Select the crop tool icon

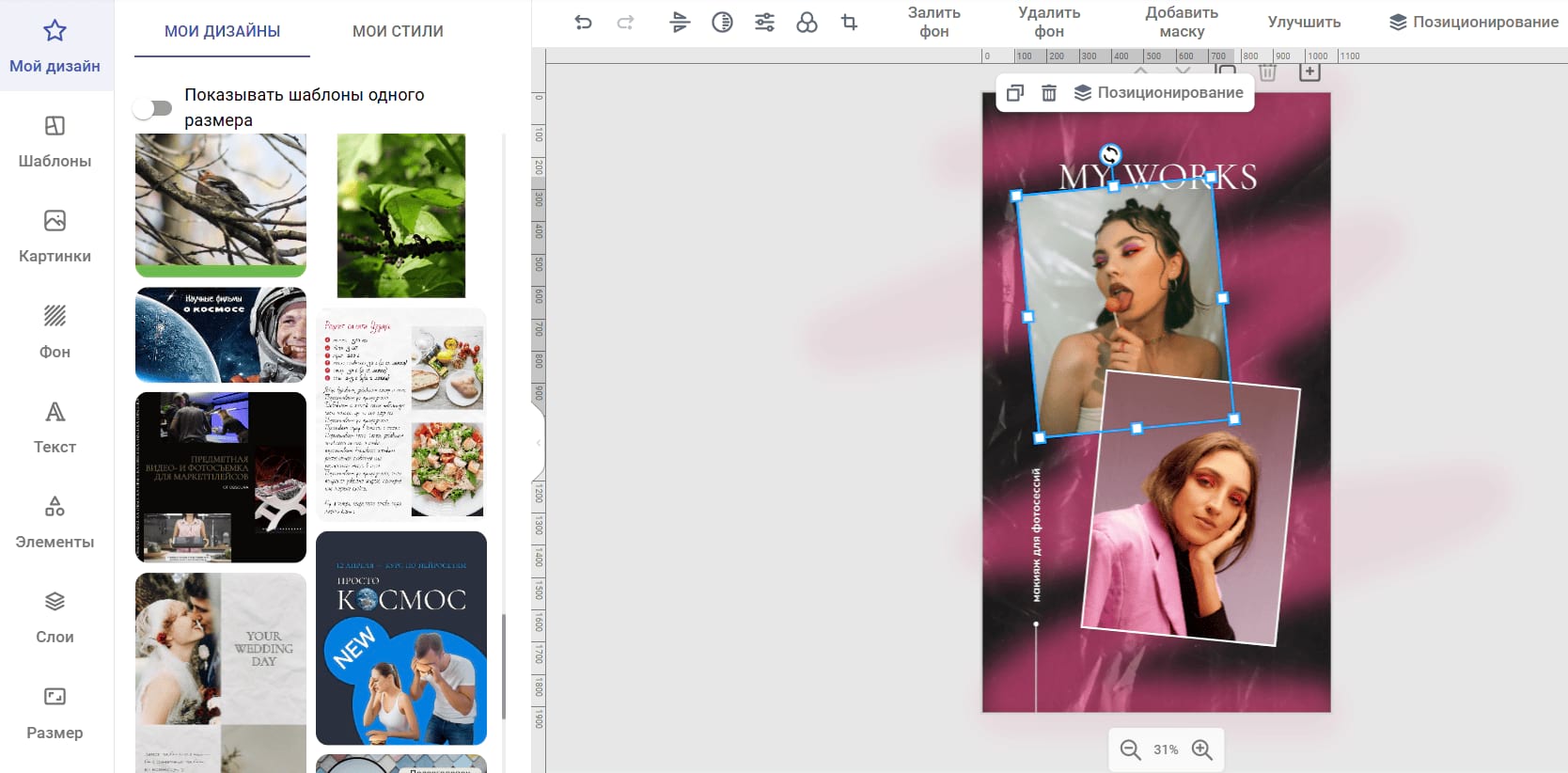[849, 23]
